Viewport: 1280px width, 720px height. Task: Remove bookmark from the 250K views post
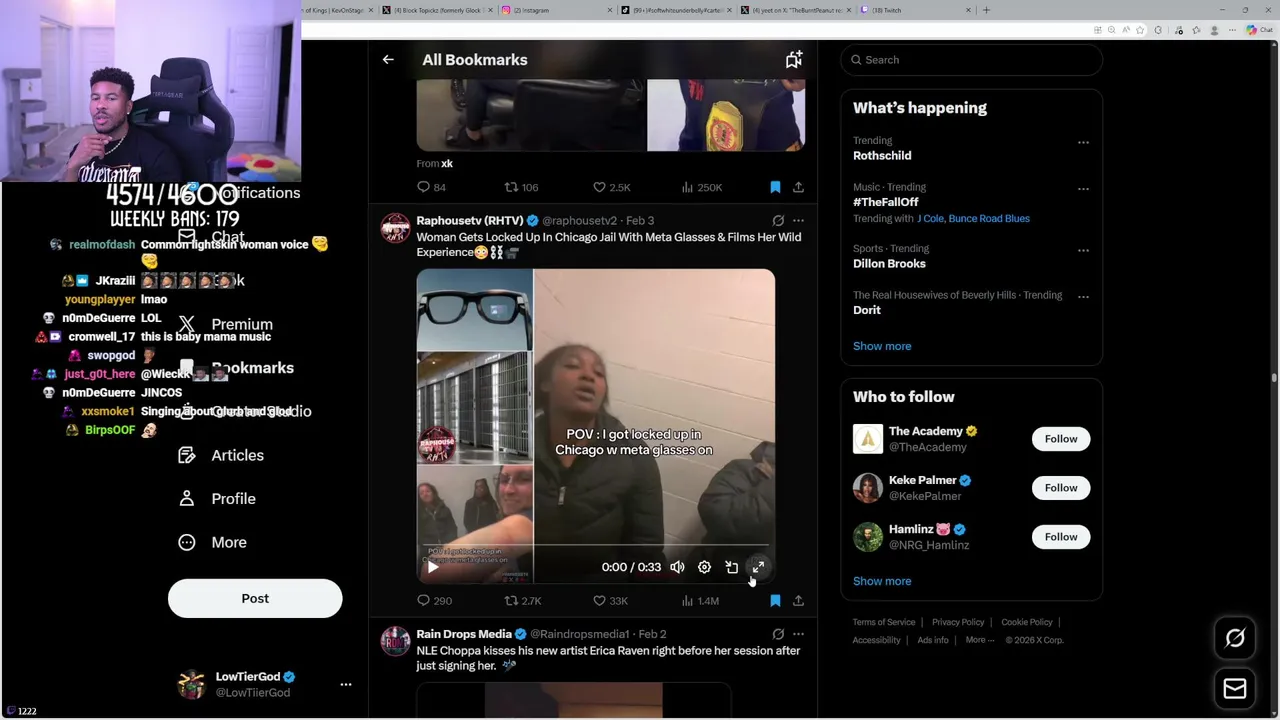pos(775,187)
